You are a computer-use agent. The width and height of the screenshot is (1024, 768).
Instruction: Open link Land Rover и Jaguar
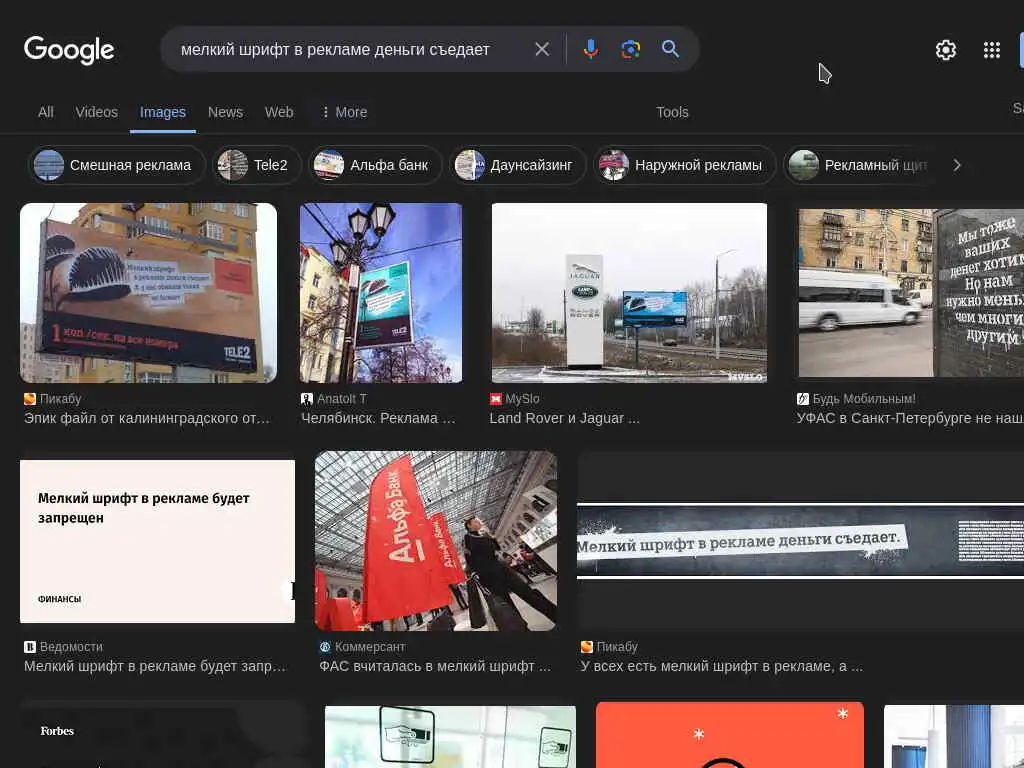coord(564,418)
